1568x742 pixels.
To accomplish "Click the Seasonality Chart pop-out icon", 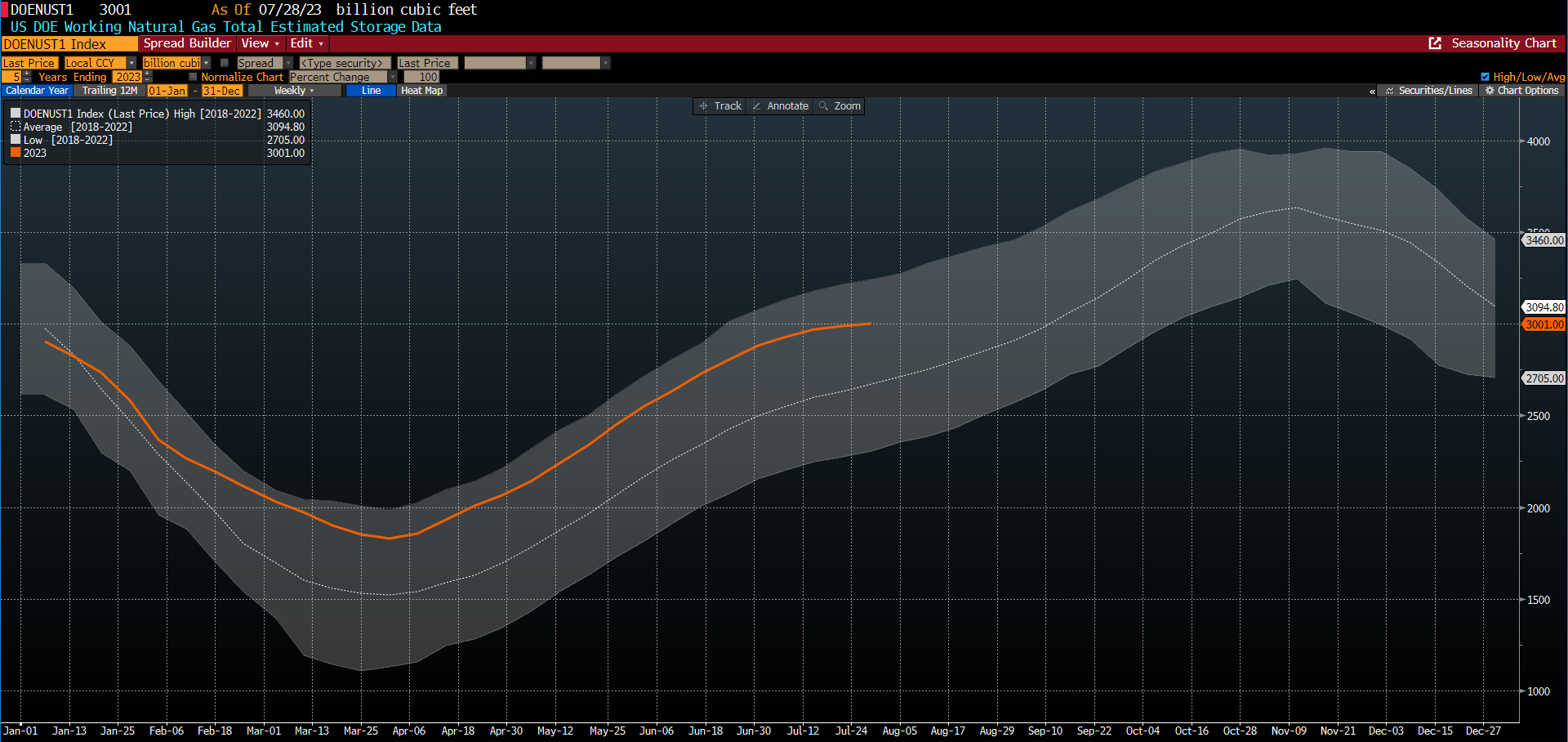I will [x=1435, y=43].
